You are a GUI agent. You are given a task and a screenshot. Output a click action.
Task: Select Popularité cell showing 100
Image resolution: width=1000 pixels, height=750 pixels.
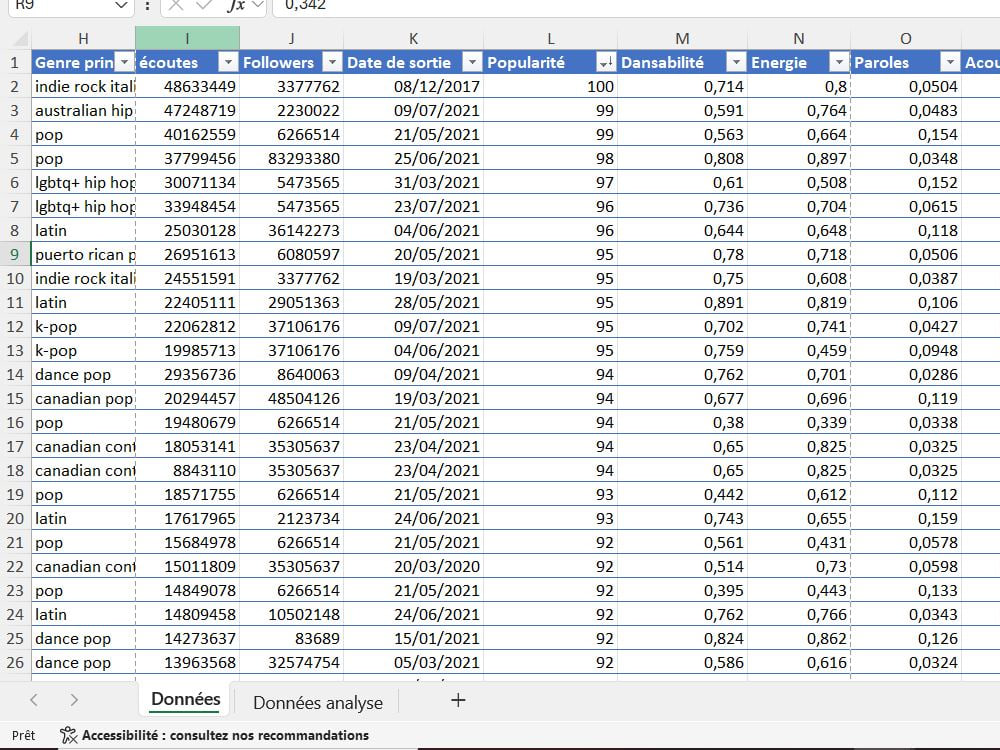(550, 87)
